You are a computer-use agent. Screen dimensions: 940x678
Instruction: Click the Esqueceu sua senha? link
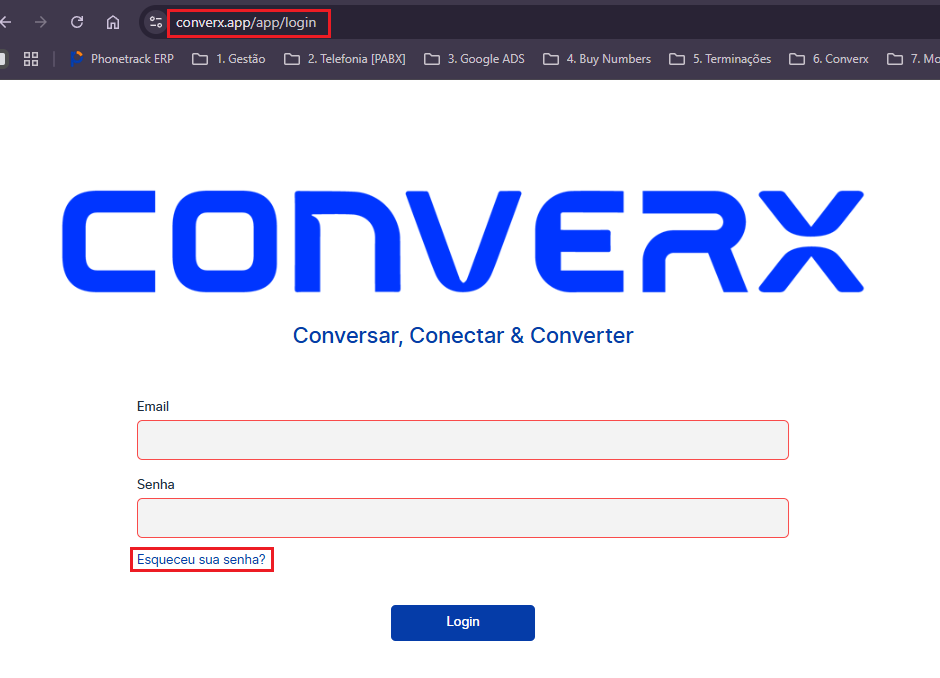pos(201,560)
